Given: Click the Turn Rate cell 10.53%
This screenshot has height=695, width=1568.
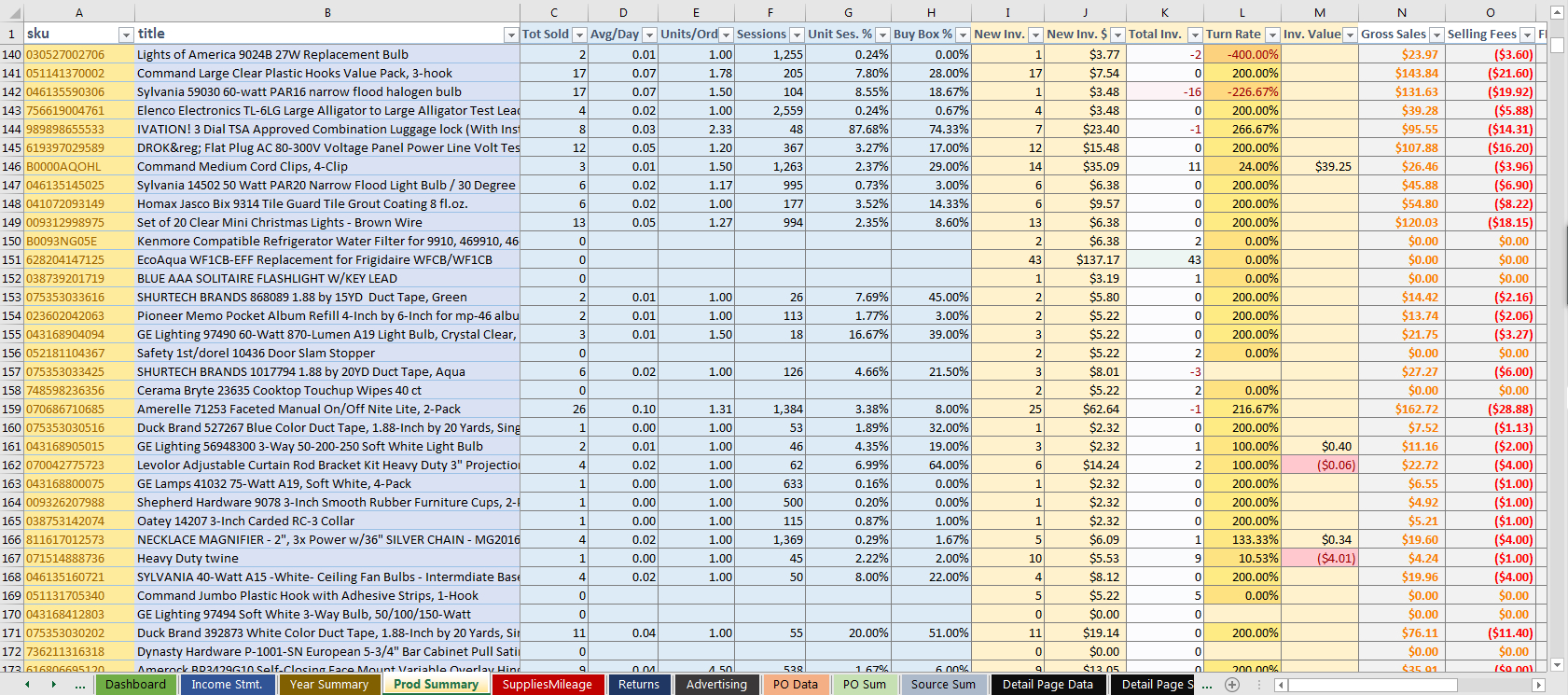Looking at the screenshot, I should 1242,559.
